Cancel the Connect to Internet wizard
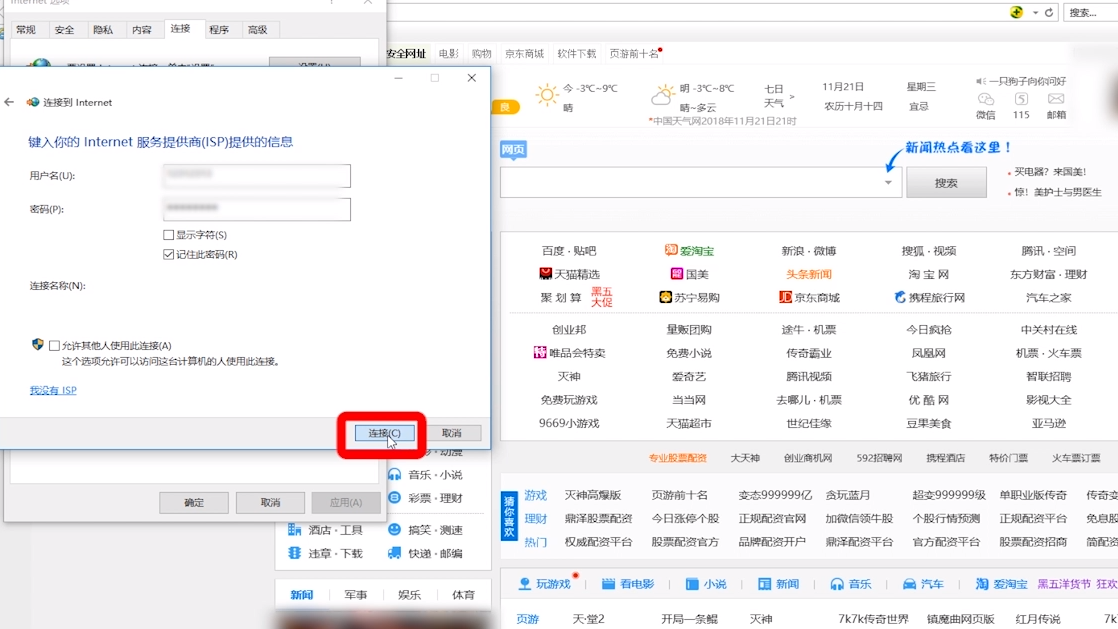 (451, 433)
